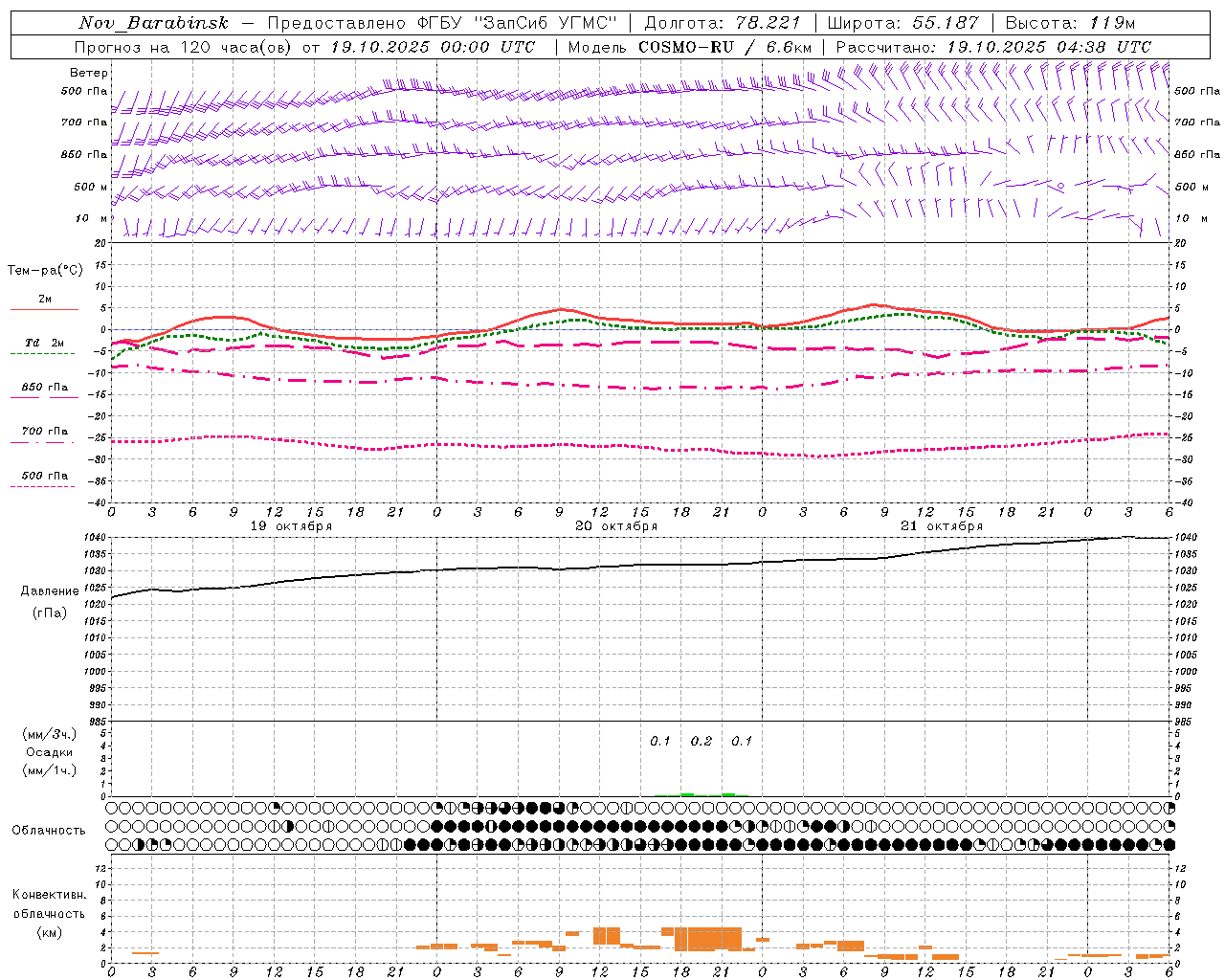Click the 500 м wind level label on left
The image size is (1225, 980).
tap(91, 187)
